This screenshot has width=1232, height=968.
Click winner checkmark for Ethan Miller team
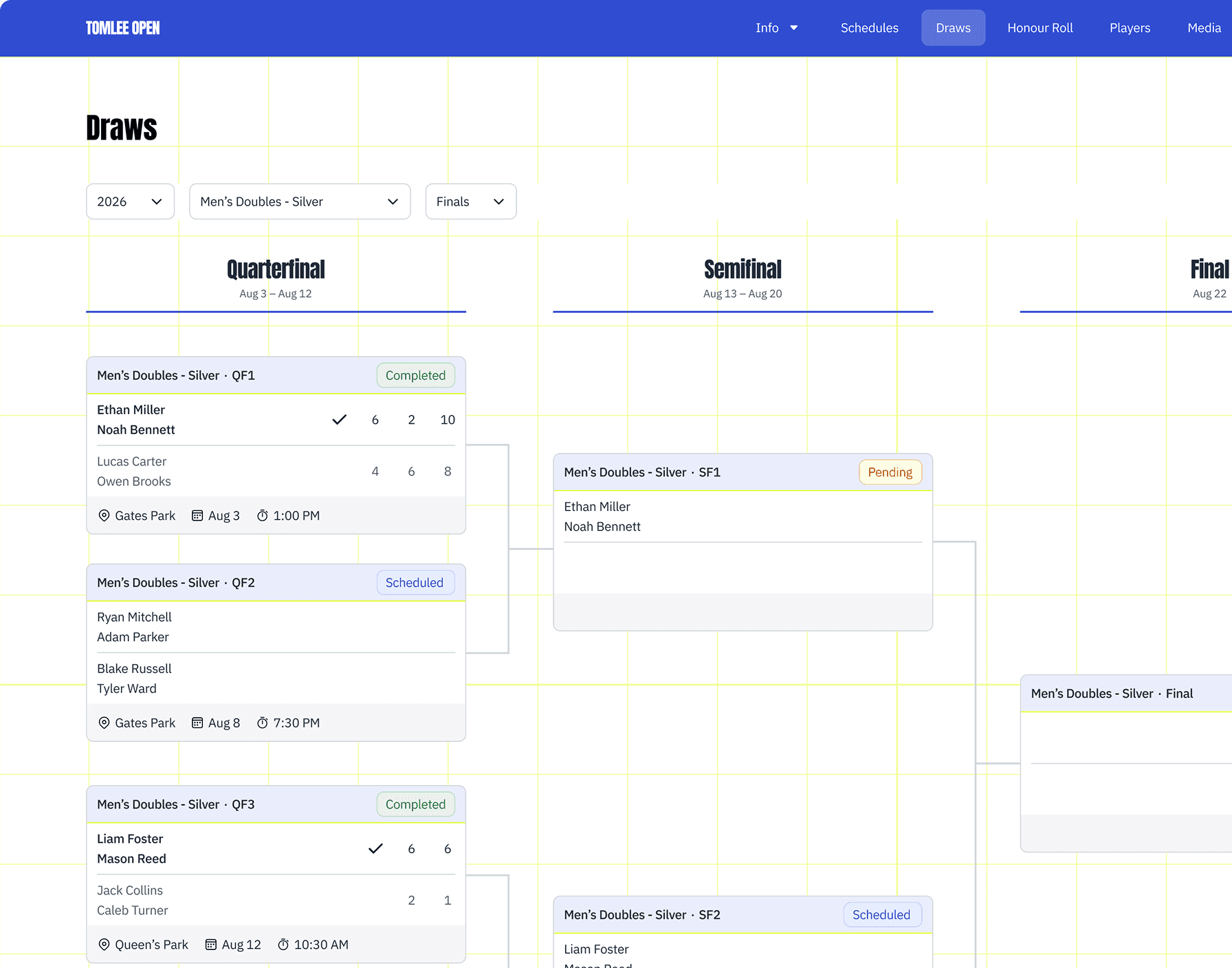340,419
